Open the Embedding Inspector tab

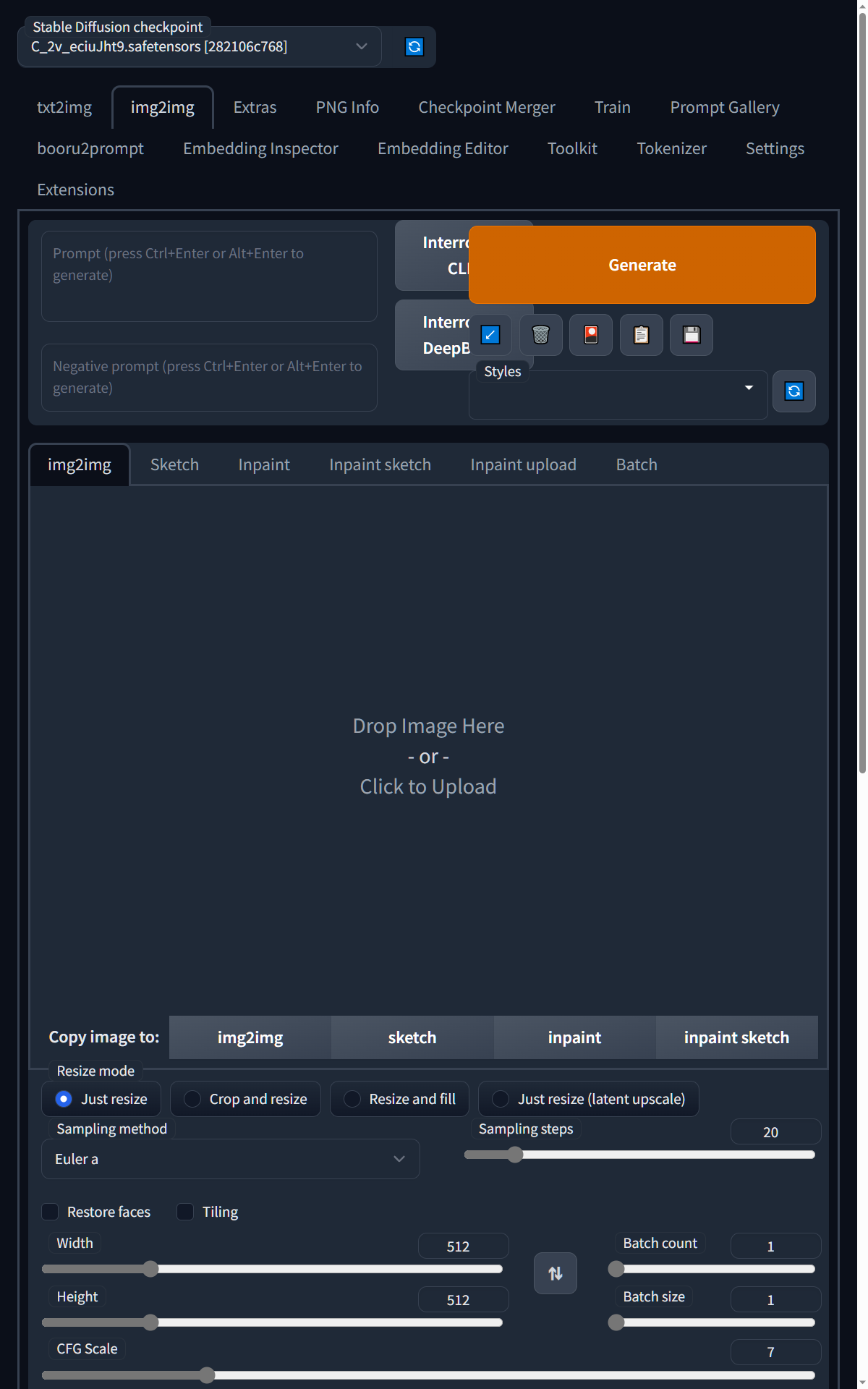tap(260, 148)
